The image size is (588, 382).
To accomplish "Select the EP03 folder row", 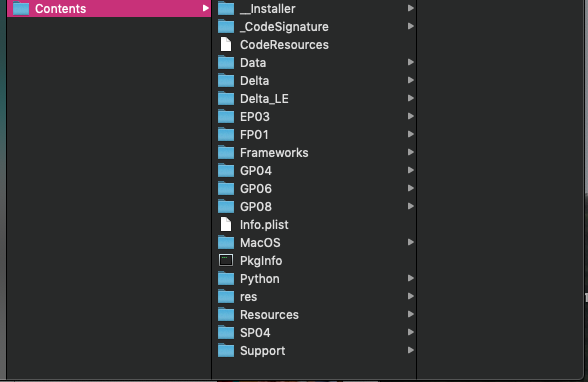I will tap(315, 116).
